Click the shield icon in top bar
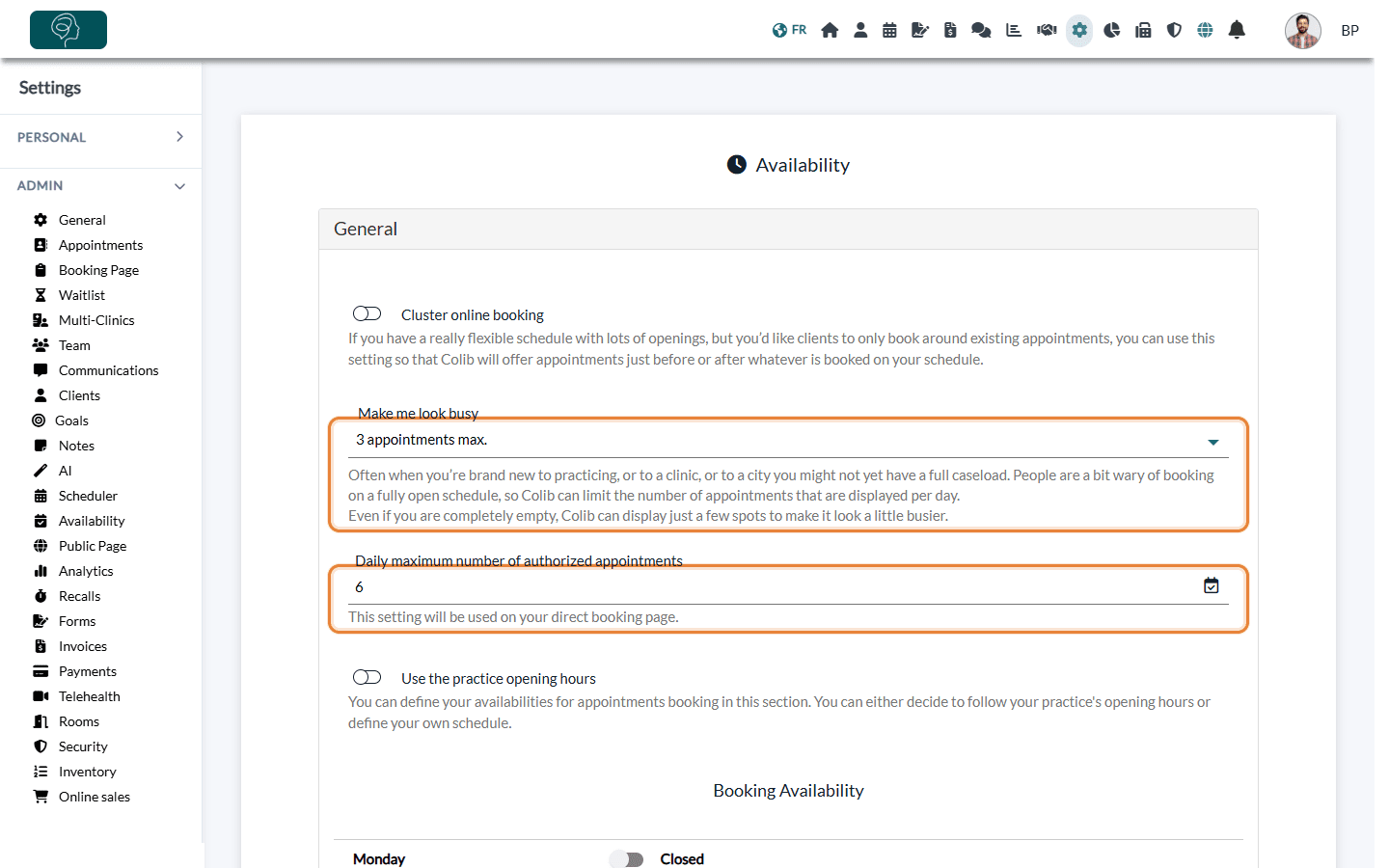1389x868 pixels. click(x=1174, y=30)
